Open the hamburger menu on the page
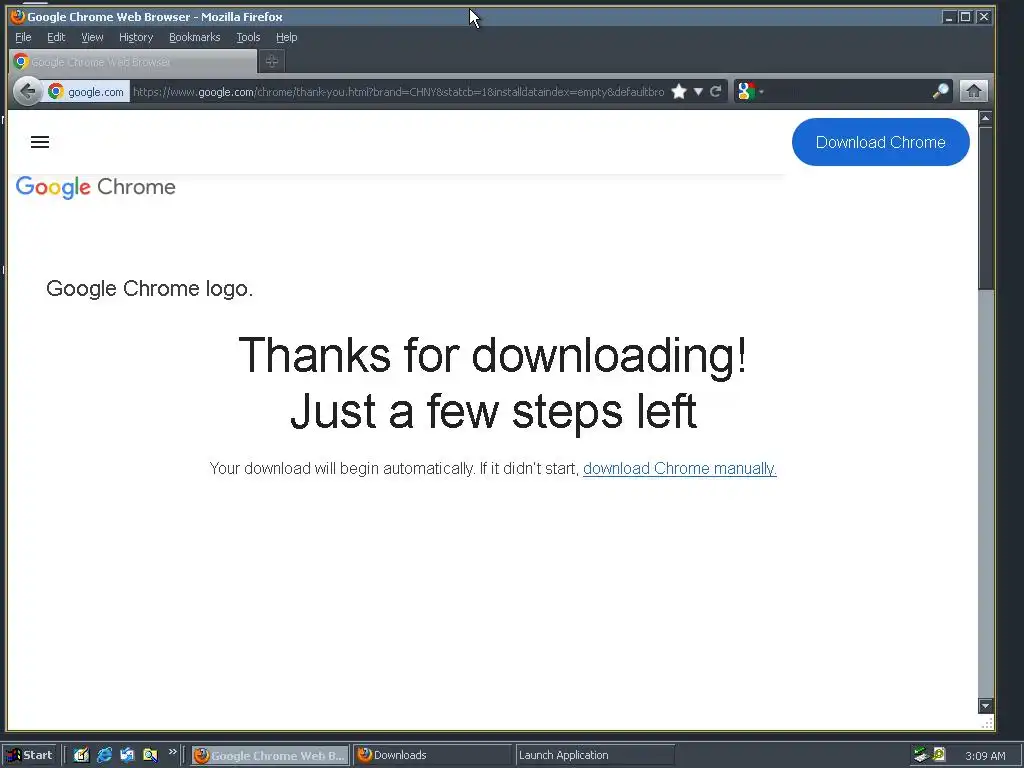Image resolution: width=1024 pixels, height=768 pixels. (40, 142)
